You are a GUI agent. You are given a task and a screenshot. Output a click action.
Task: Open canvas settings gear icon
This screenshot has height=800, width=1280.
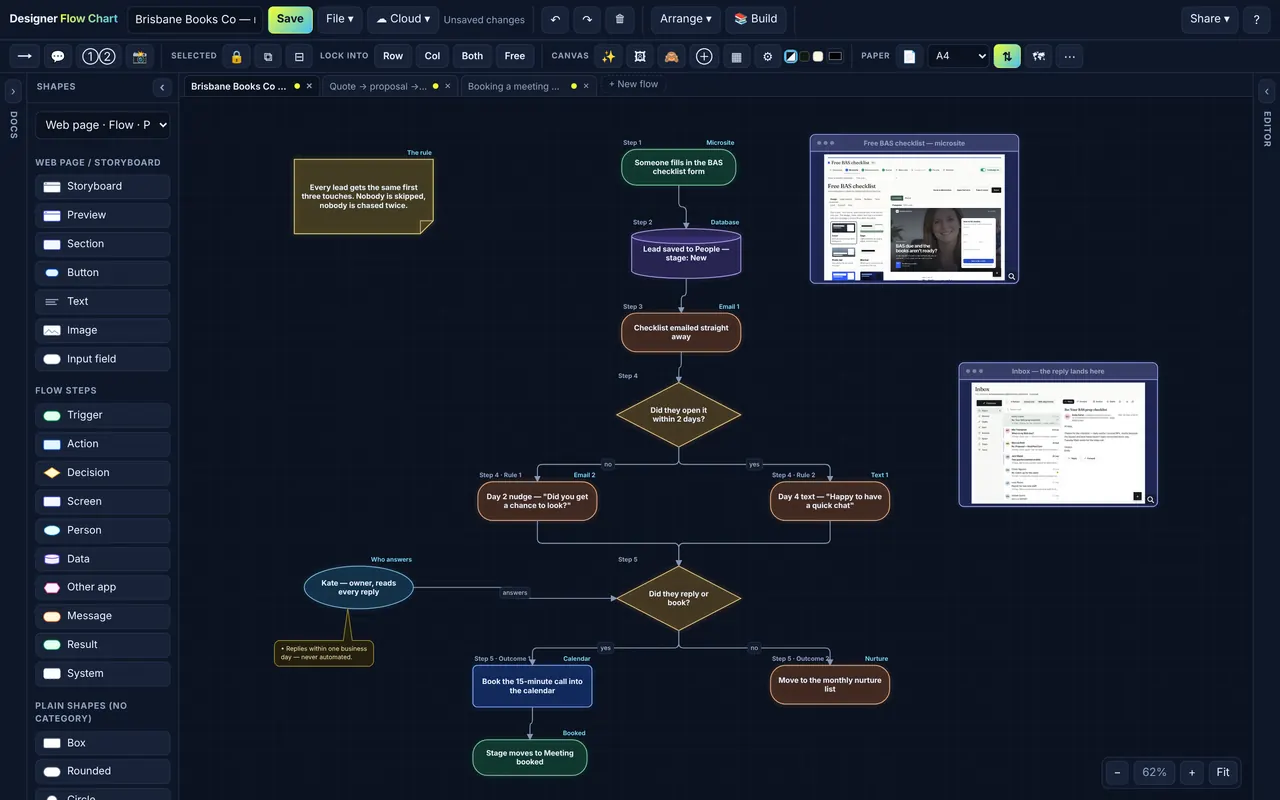[768, 56]
